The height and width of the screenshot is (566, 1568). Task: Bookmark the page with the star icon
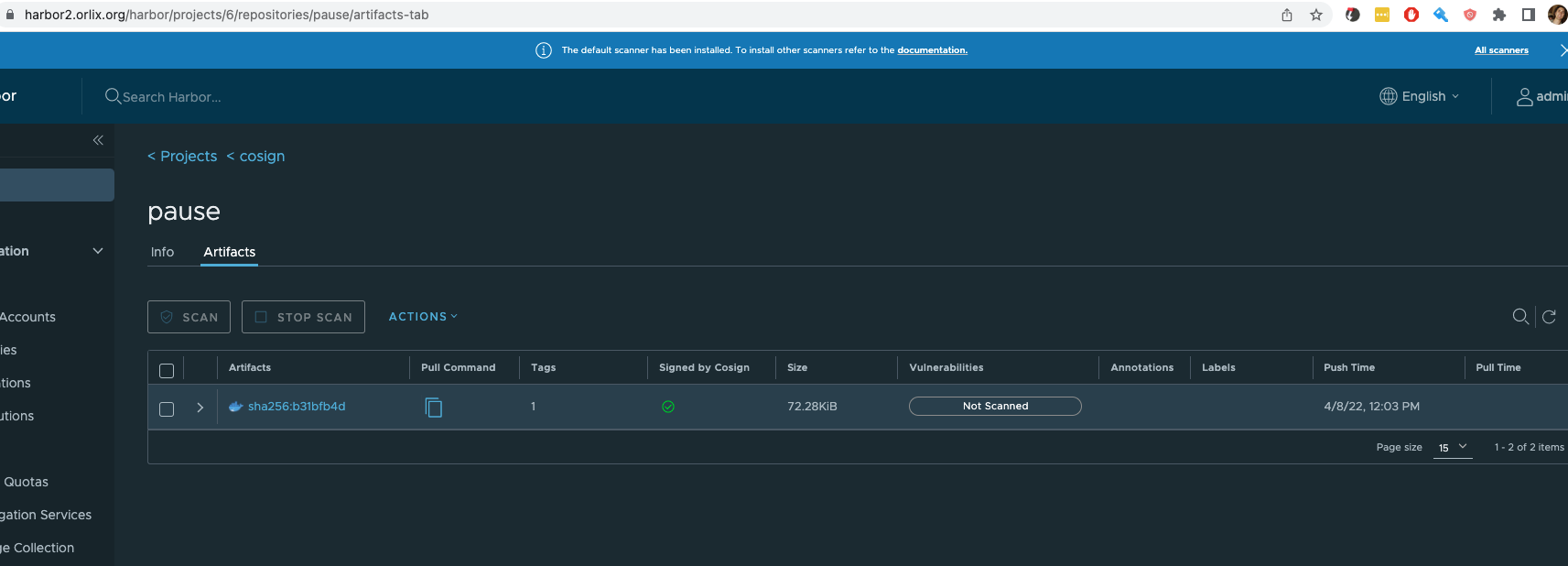1316,15
